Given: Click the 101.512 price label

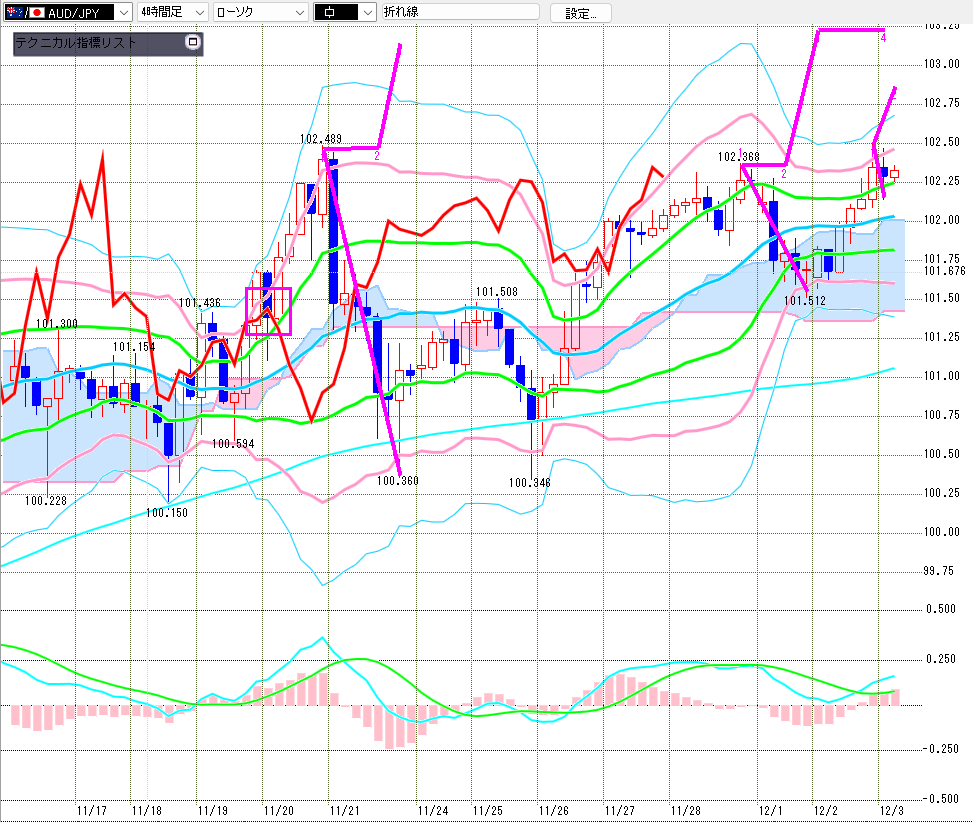Looking at the screenshot, I should pyautogui.click(x=804, y=300).
